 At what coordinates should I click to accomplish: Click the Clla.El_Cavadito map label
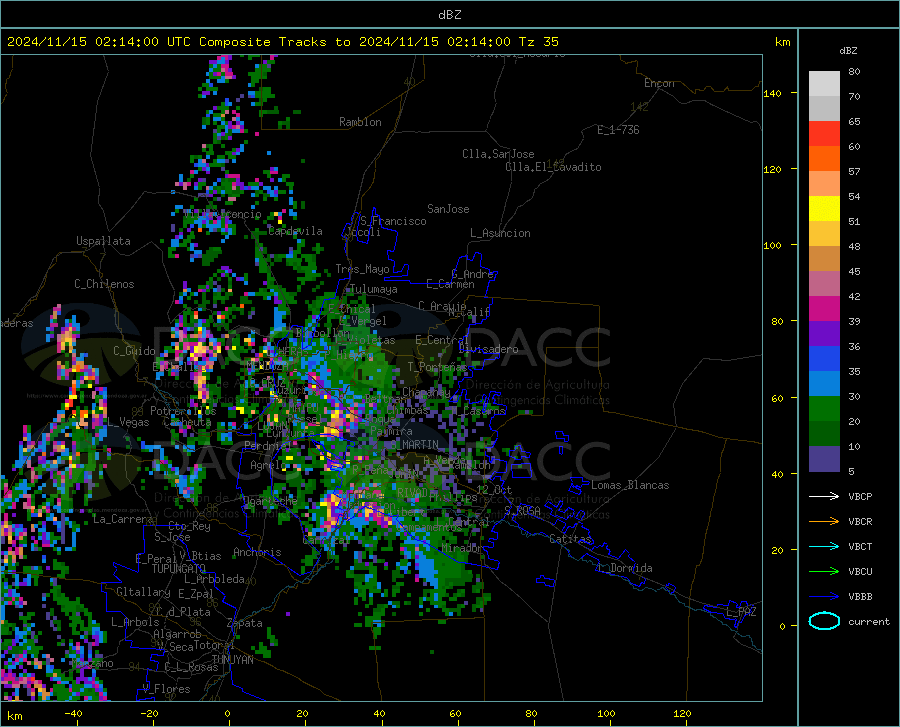point(553,167)
